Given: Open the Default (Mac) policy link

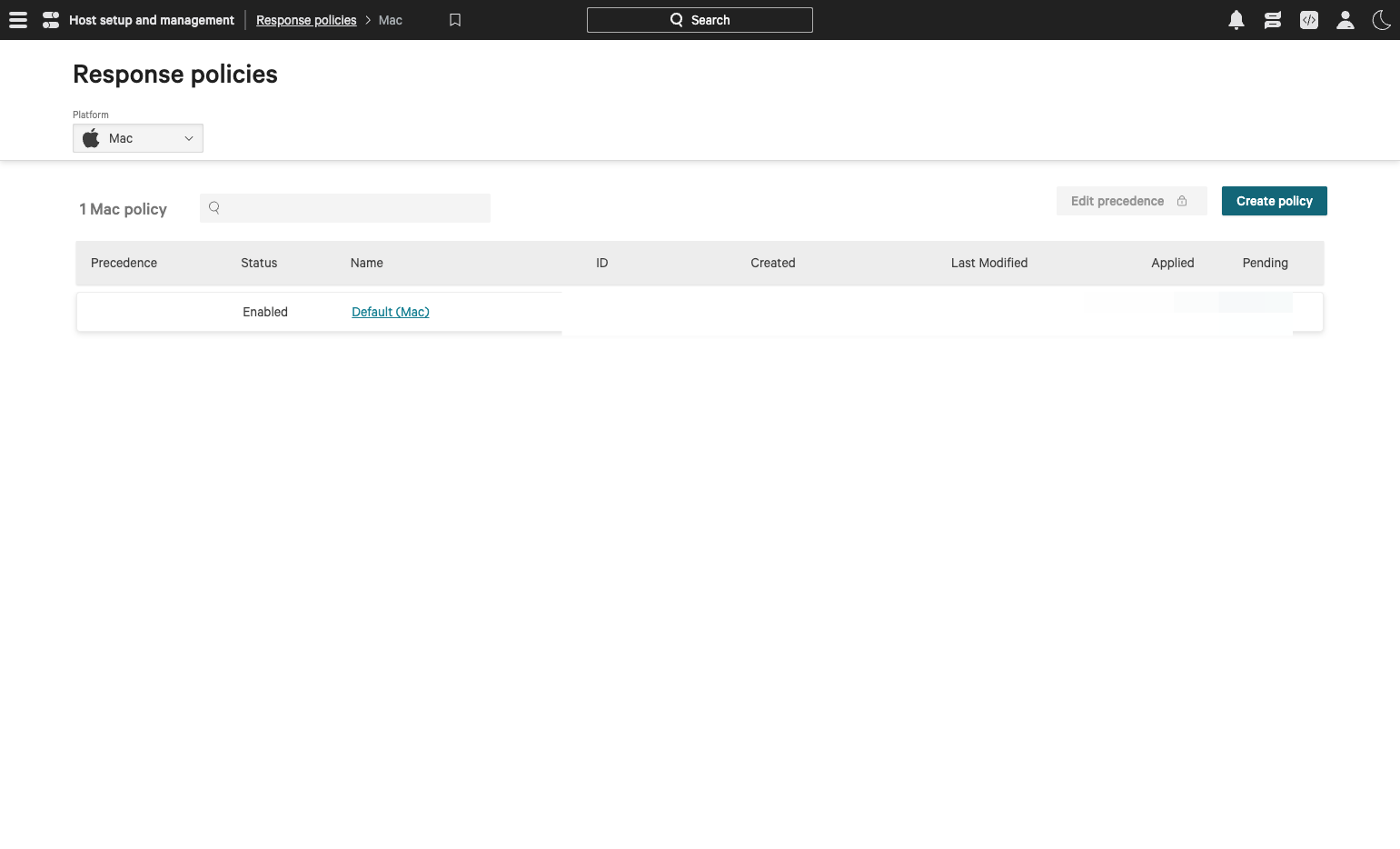Looking at the screenshot, I should point(390,312).
